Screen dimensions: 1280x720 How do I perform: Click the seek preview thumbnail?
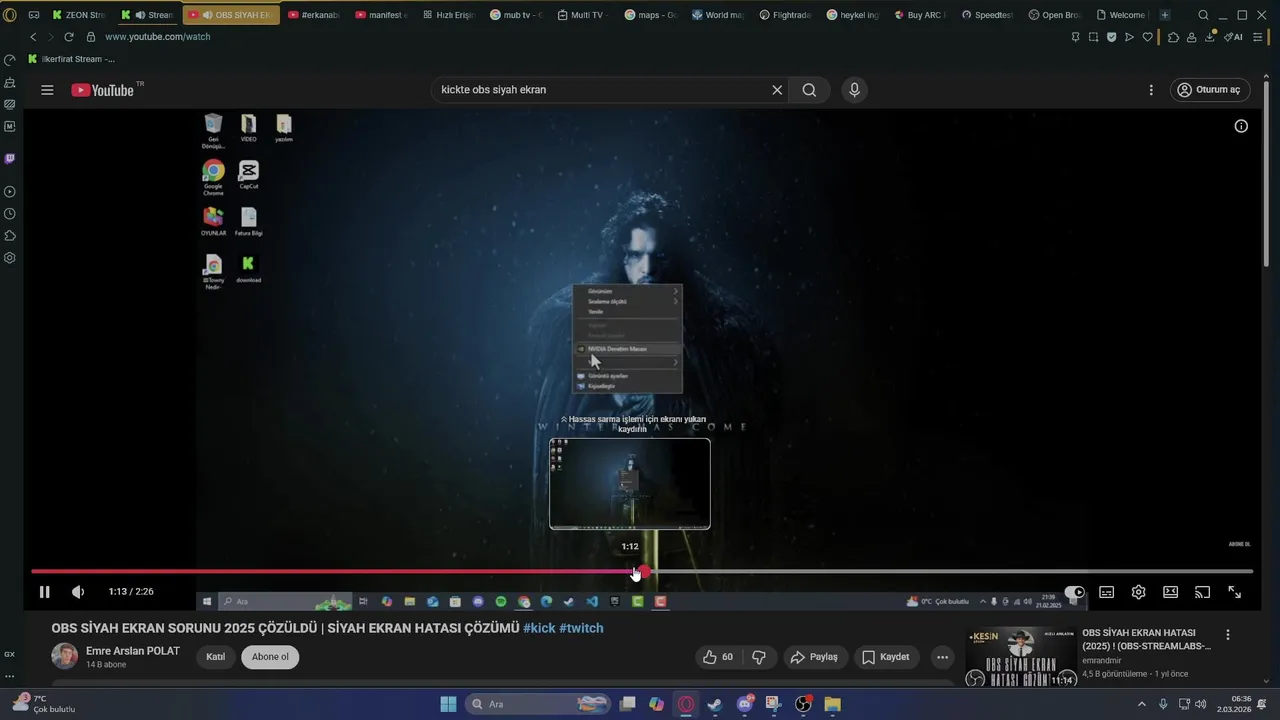click(x=630, y=484)
